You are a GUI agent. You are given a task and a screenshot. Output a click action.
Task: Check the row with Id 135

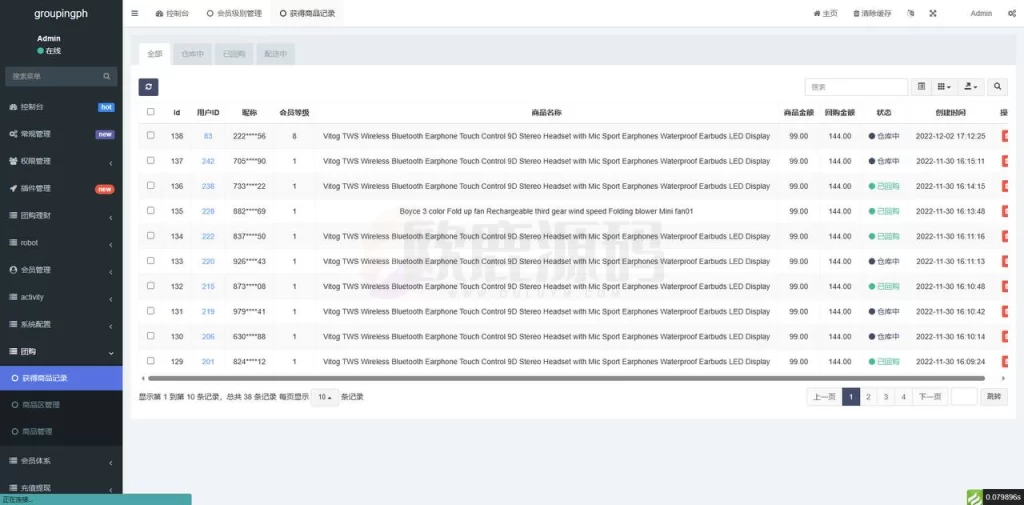tap(151, 210)
